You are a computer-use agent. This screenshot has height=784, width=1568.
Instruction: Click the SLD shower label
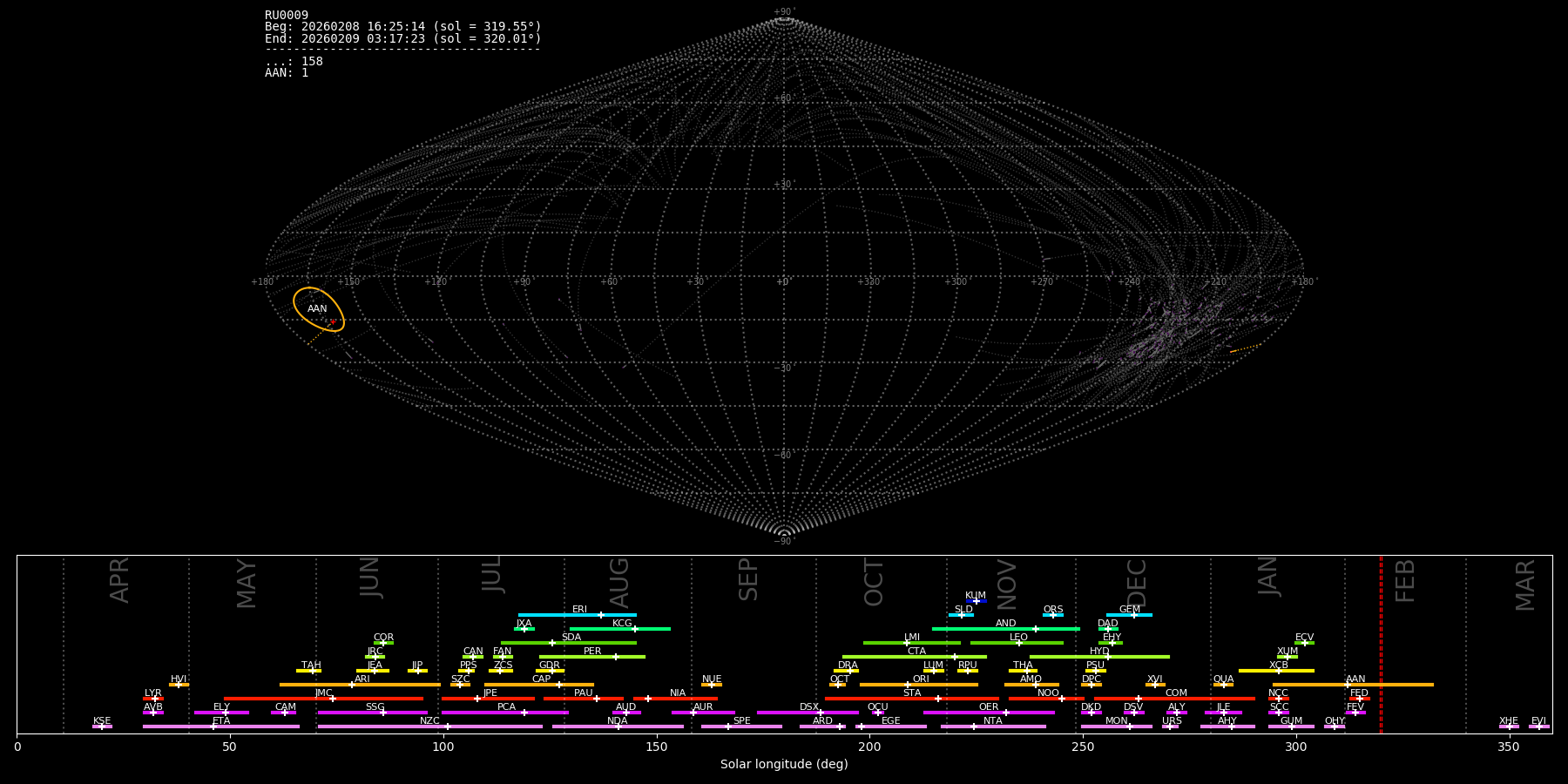pos(963,610)
